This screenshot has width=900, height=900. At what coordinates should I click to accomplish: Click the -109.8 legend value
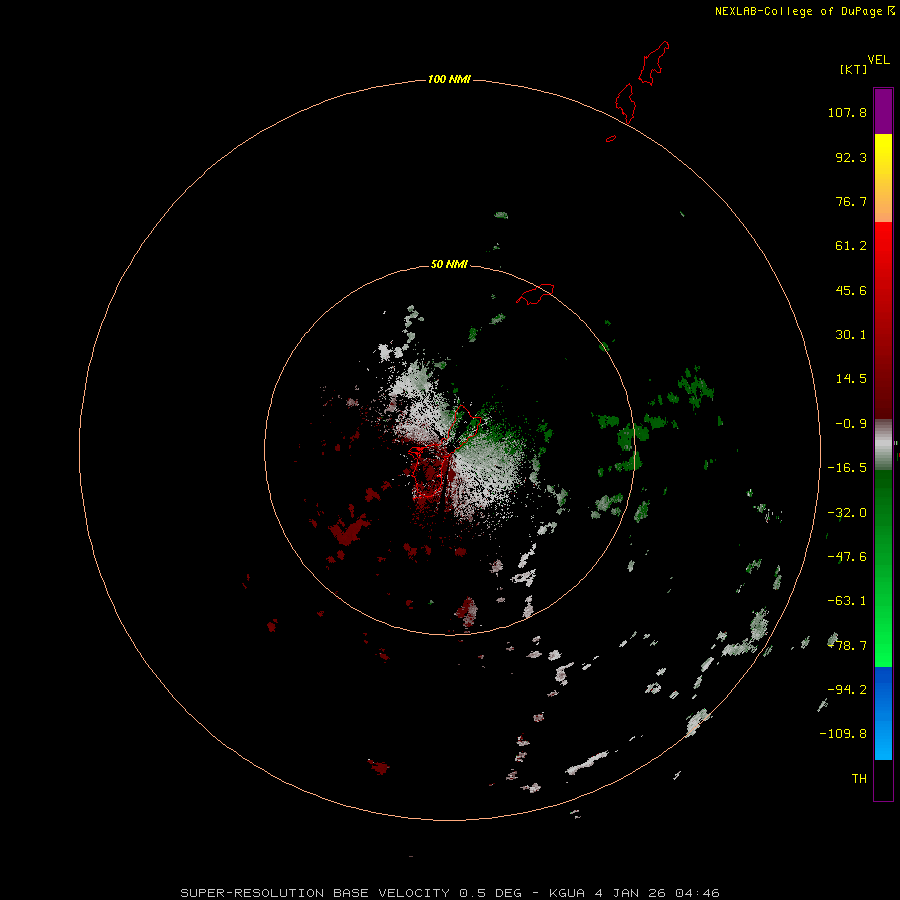click(x=843, y=734)
